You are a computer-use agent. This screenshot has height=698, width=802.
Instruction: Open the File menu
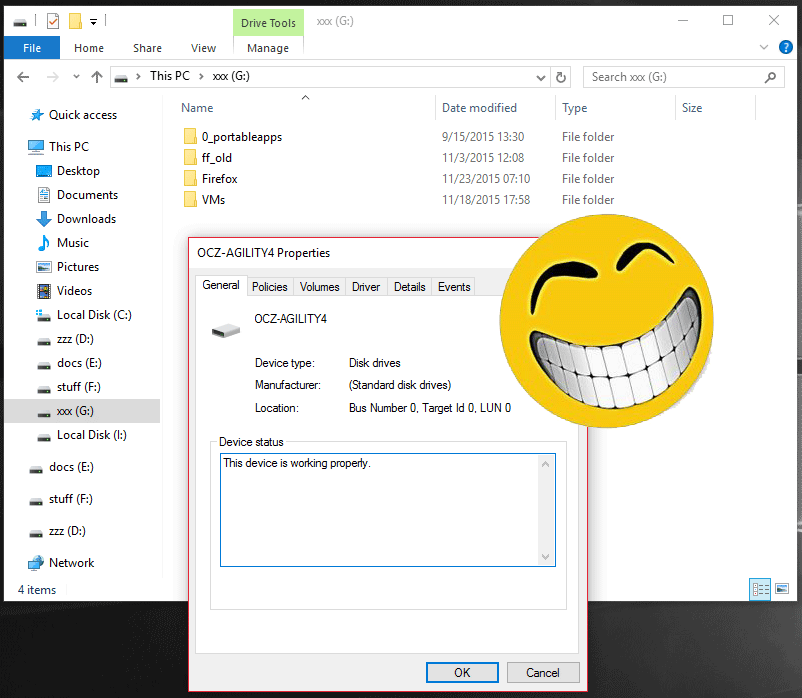click(x=32, y=48)
